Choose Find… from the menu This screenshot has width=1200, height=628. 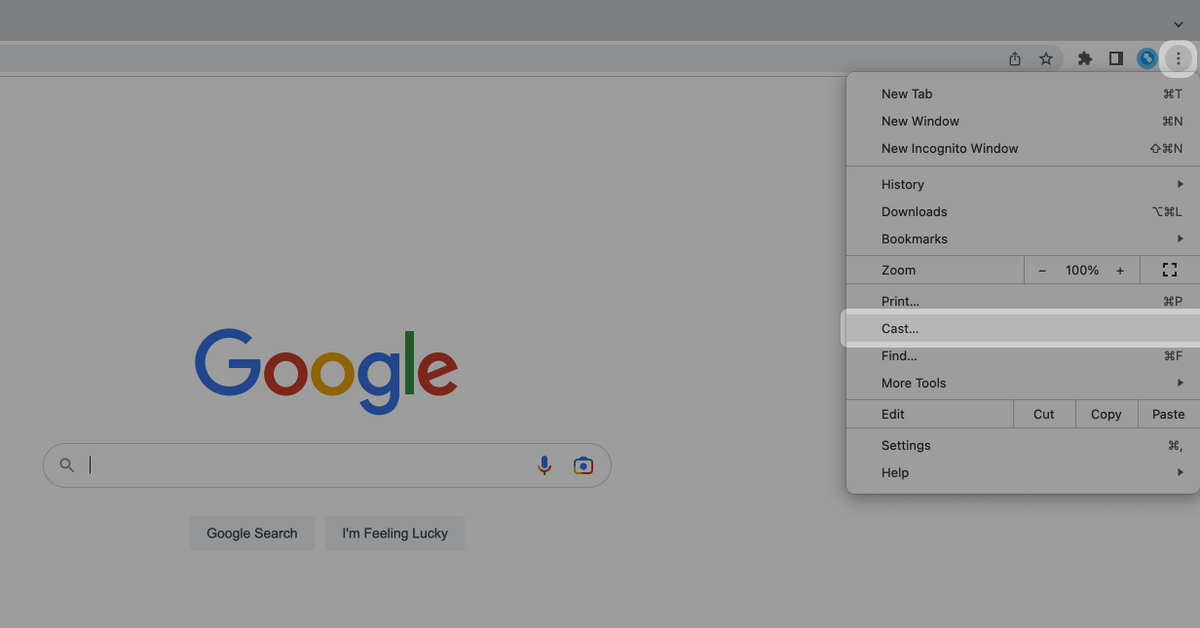click(1023, 356)
